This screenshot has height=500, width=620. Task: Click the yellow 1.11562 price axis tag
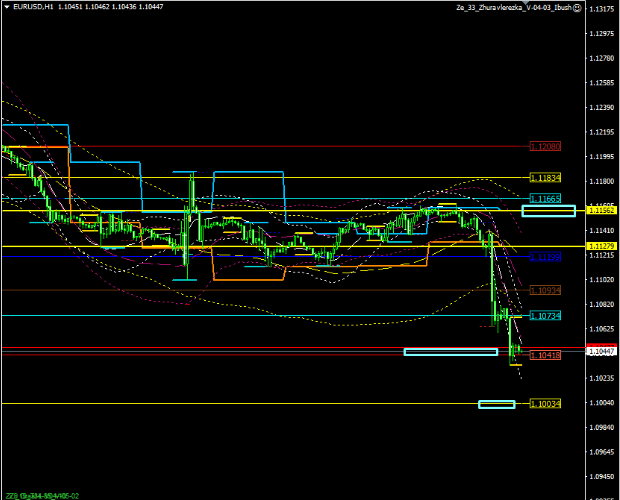click(602, 211)
